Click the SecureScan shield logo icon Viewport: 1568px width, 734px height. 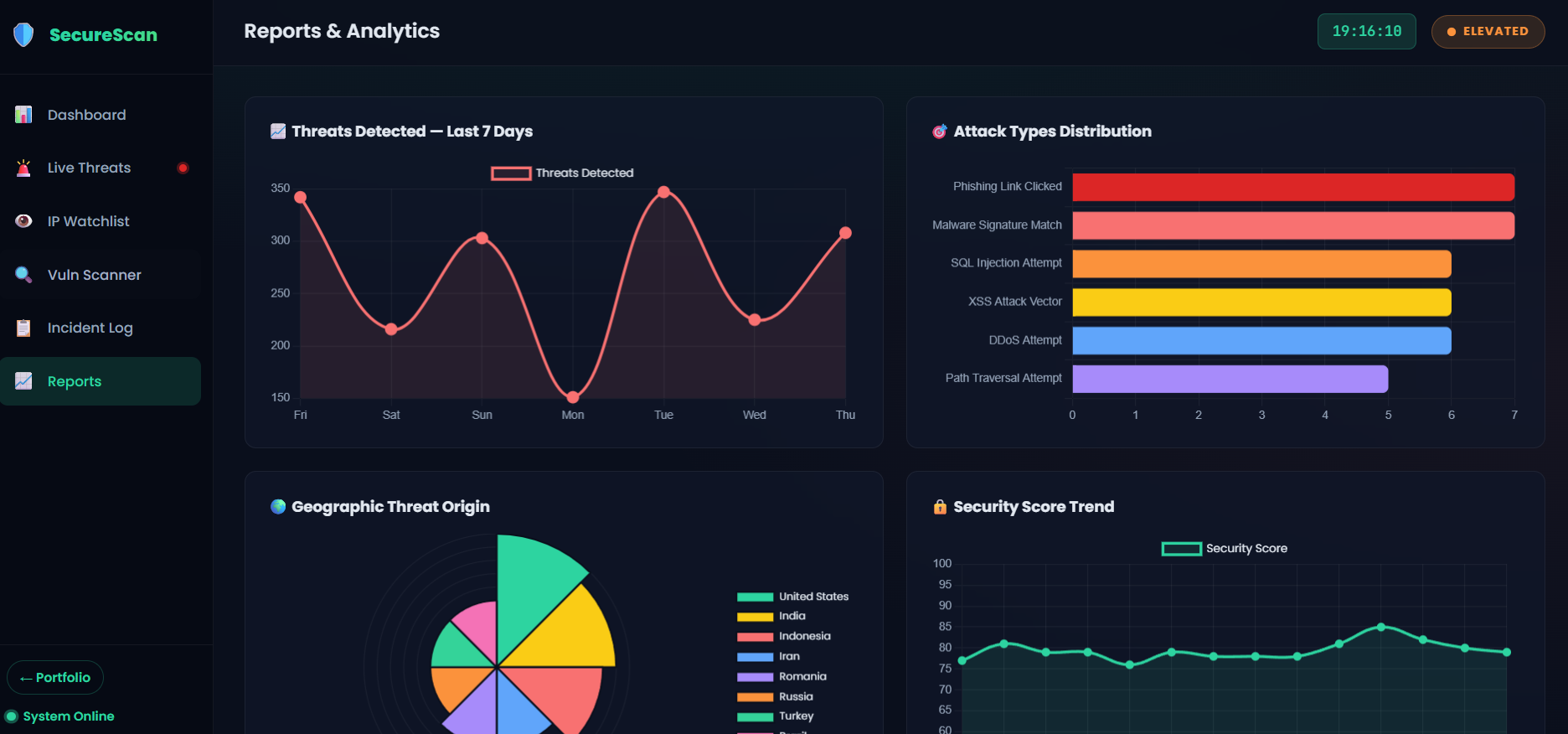click(23, 34)
